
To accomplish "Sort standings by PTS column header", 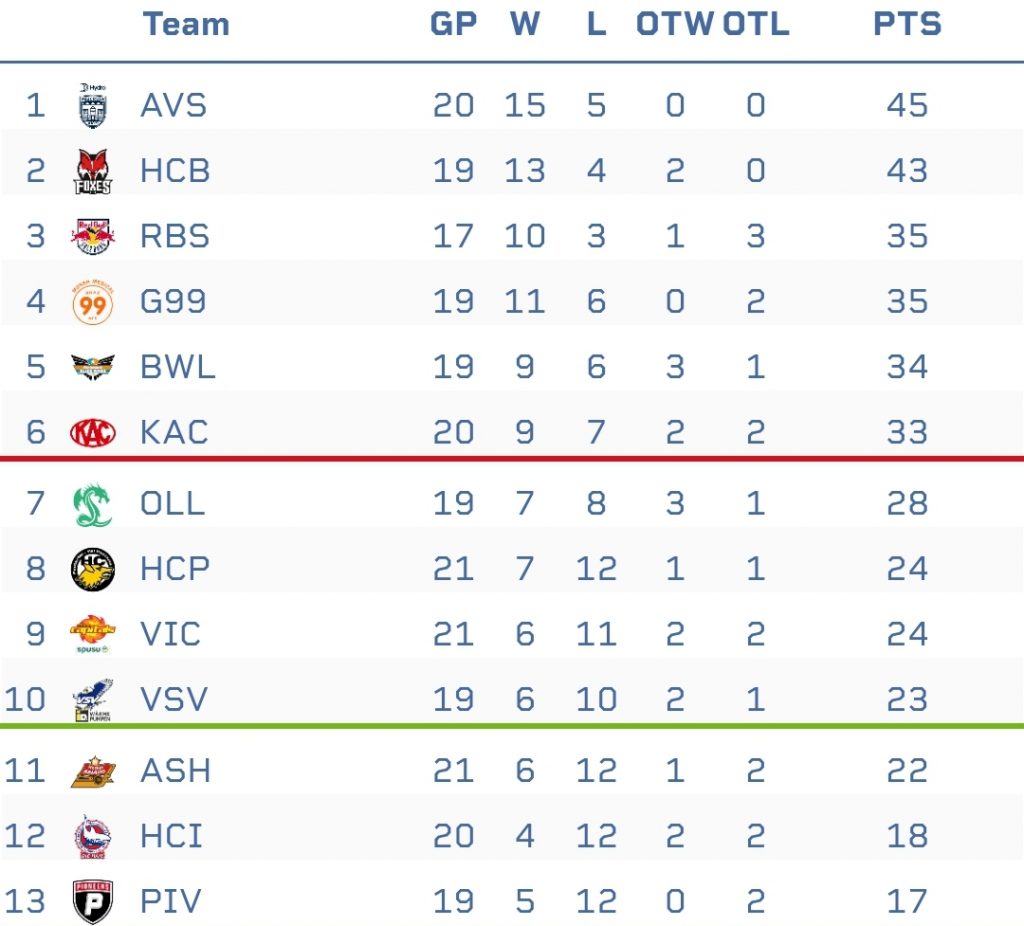I will (907, 24).
